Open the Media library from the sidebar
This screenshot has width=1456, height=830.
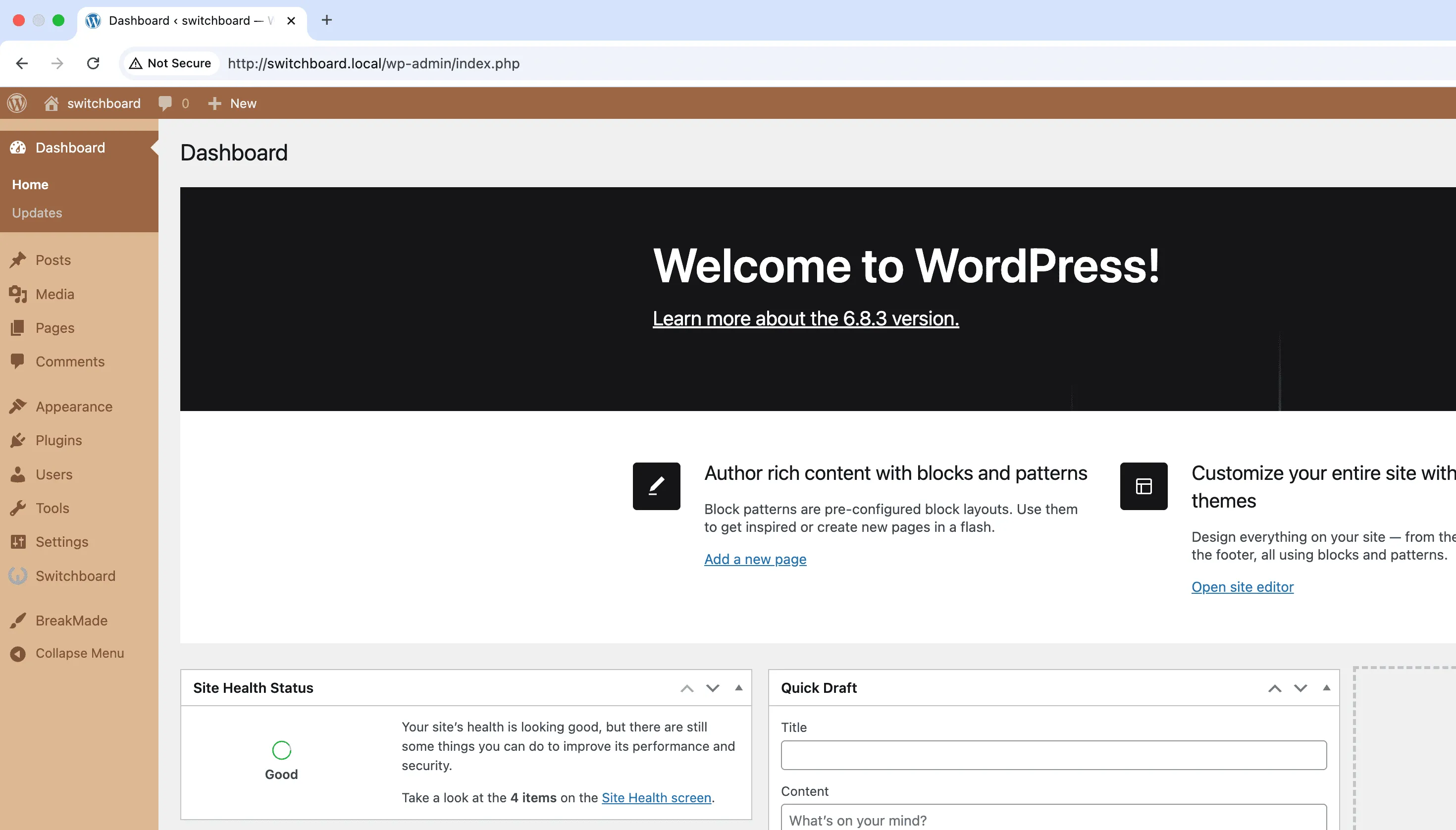55,294
